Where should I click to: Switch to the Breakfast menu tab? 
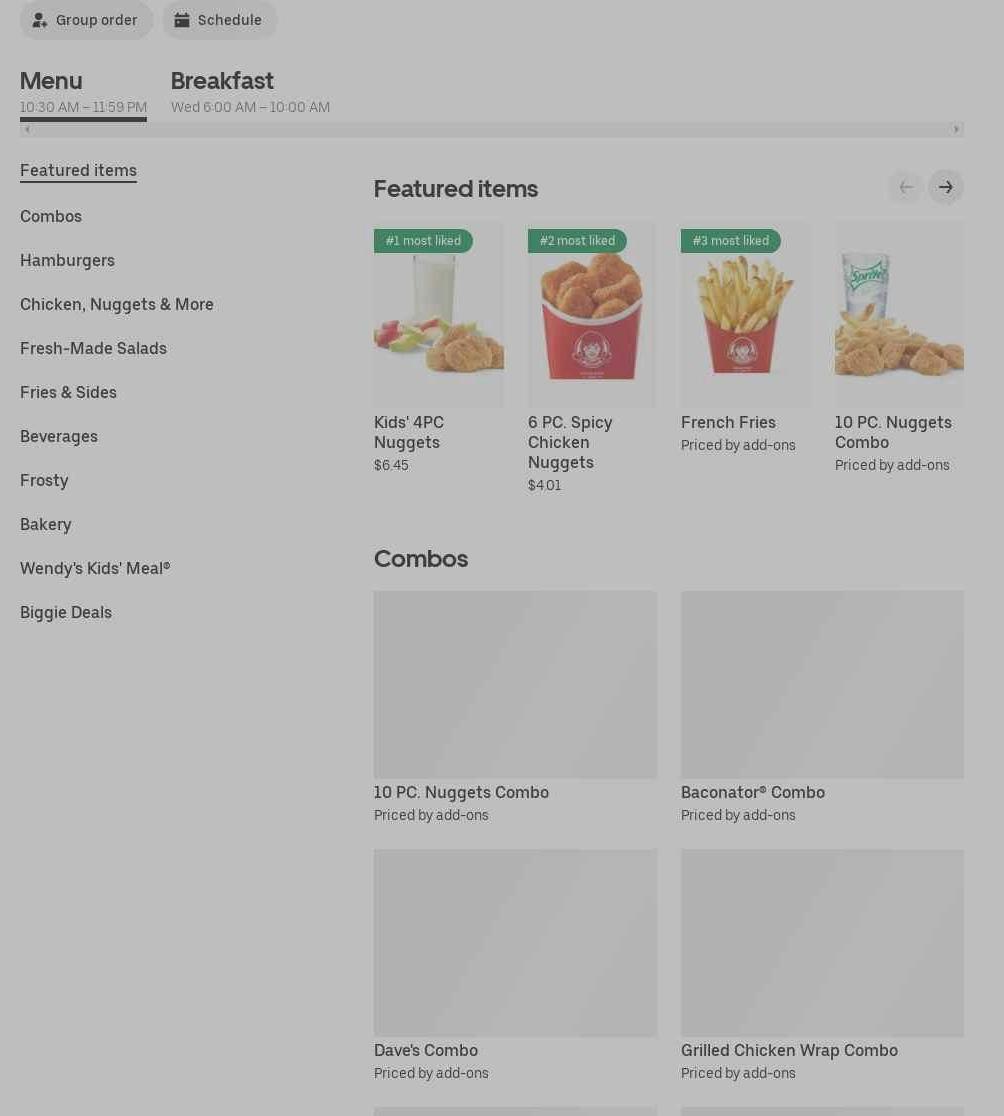pyautogui.click(x=250, y=92)
